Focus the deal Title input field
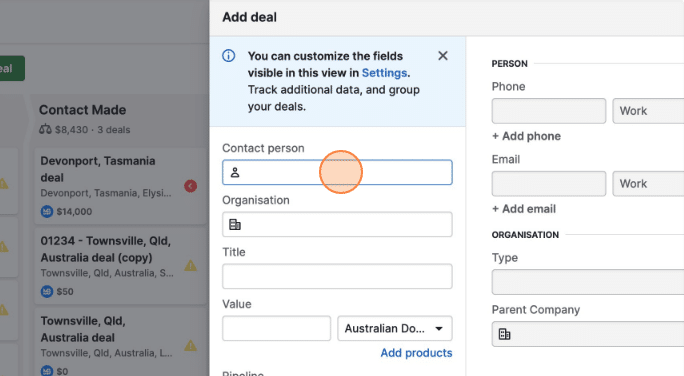This screenshot has height=376, width=684. click(x=337, y=276)
